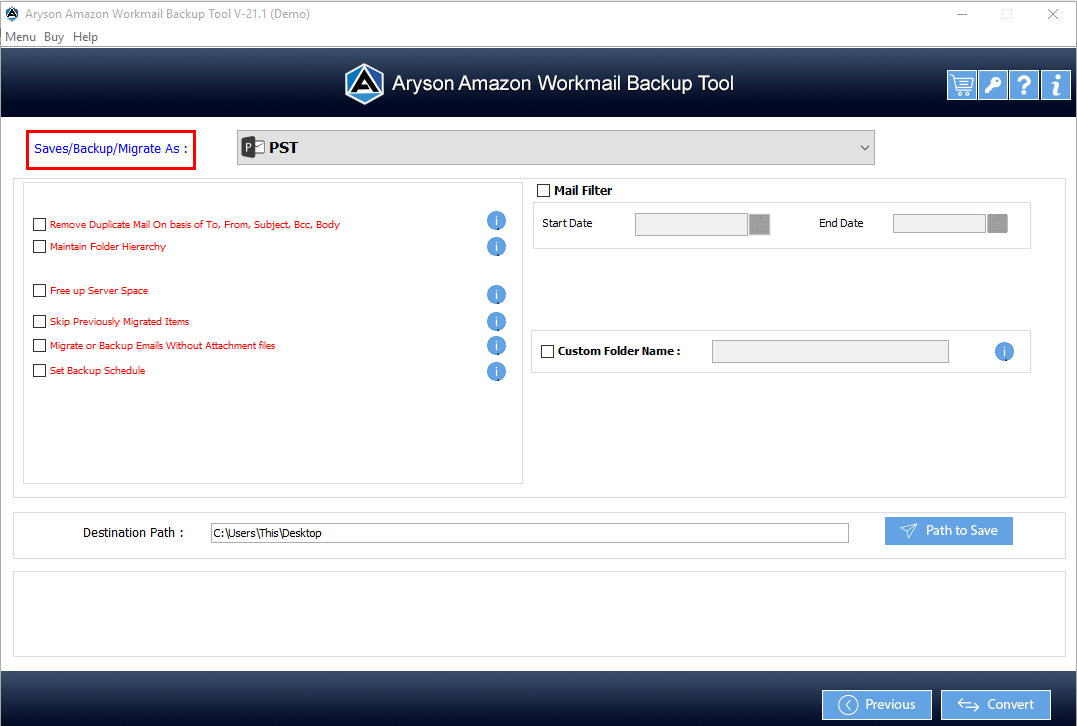Check Maintain Folder Hierarchy
Screen dimensions: 1077x726
coord(39,247)
